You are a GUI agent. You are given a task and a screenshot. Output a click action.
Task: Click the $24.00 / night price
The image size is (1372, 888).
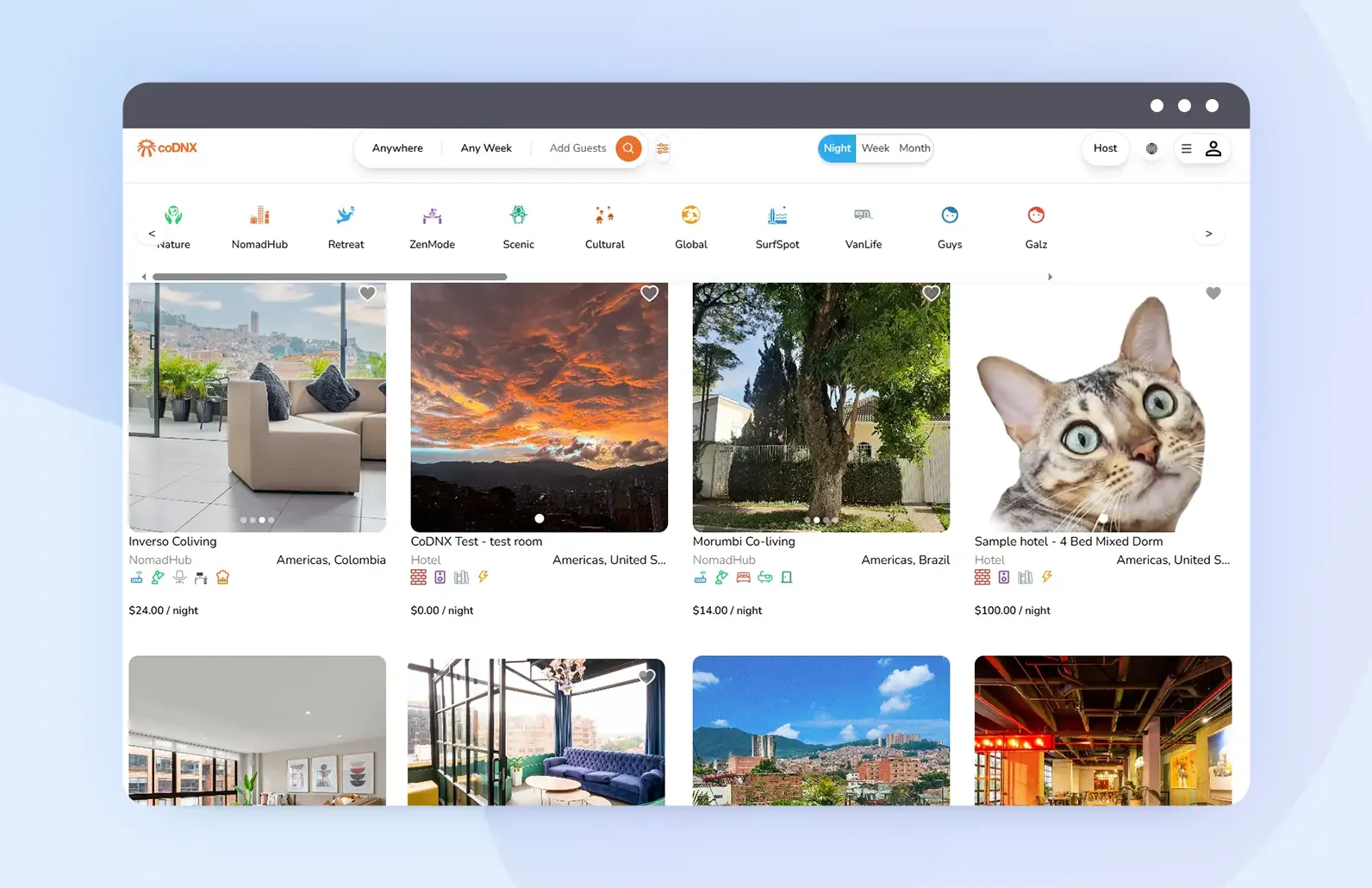coord(163,610)
